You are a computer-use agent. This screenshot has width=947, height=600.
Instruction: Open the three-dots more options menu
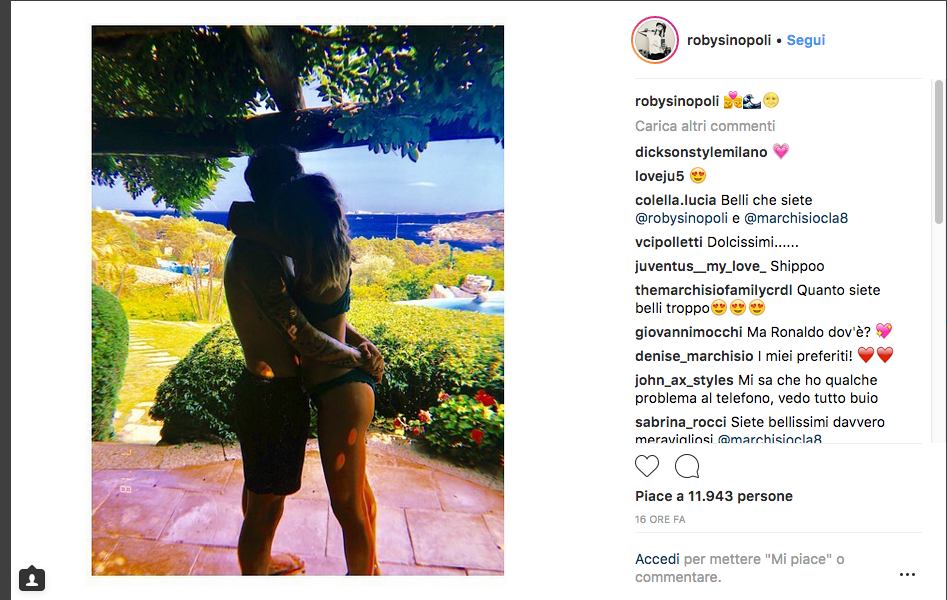(x=907, y=575)
